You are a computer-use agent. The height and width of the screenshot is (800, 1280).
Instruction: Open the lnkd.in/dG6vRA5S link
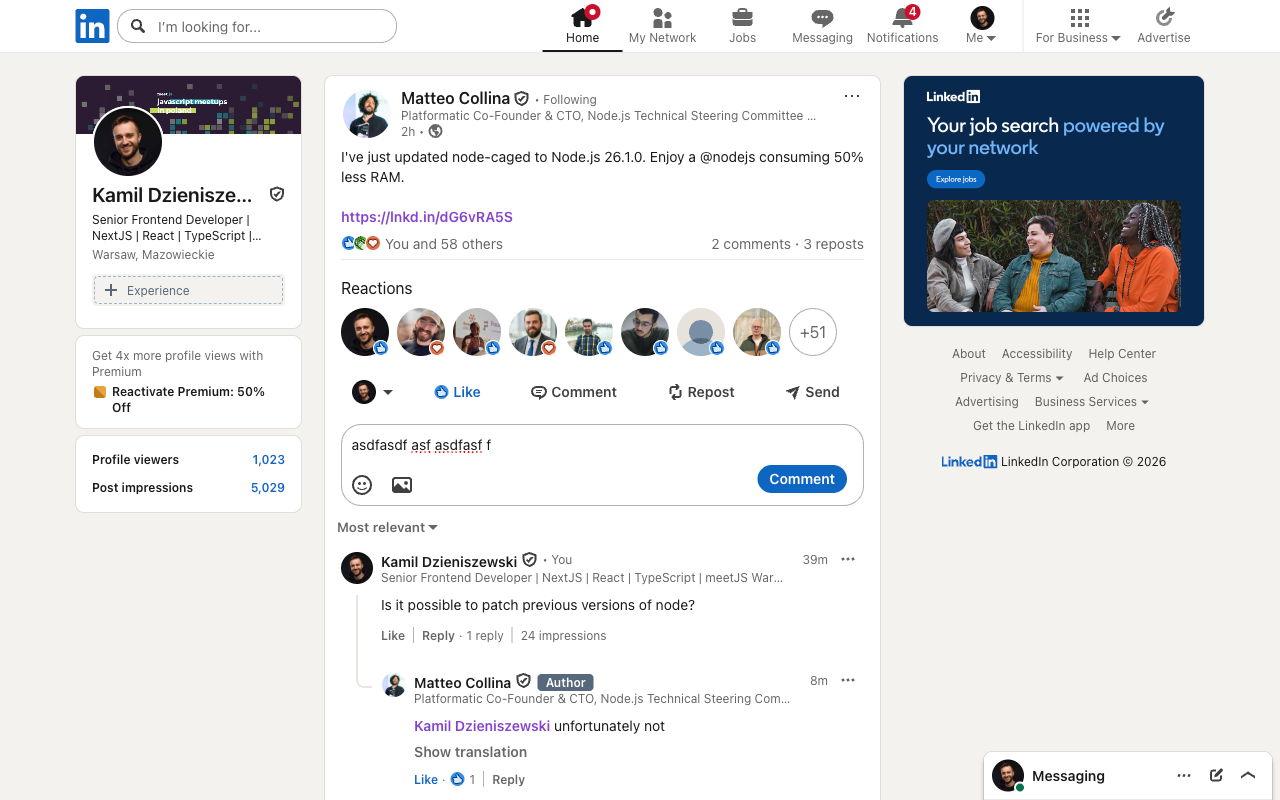click(427, 217)
